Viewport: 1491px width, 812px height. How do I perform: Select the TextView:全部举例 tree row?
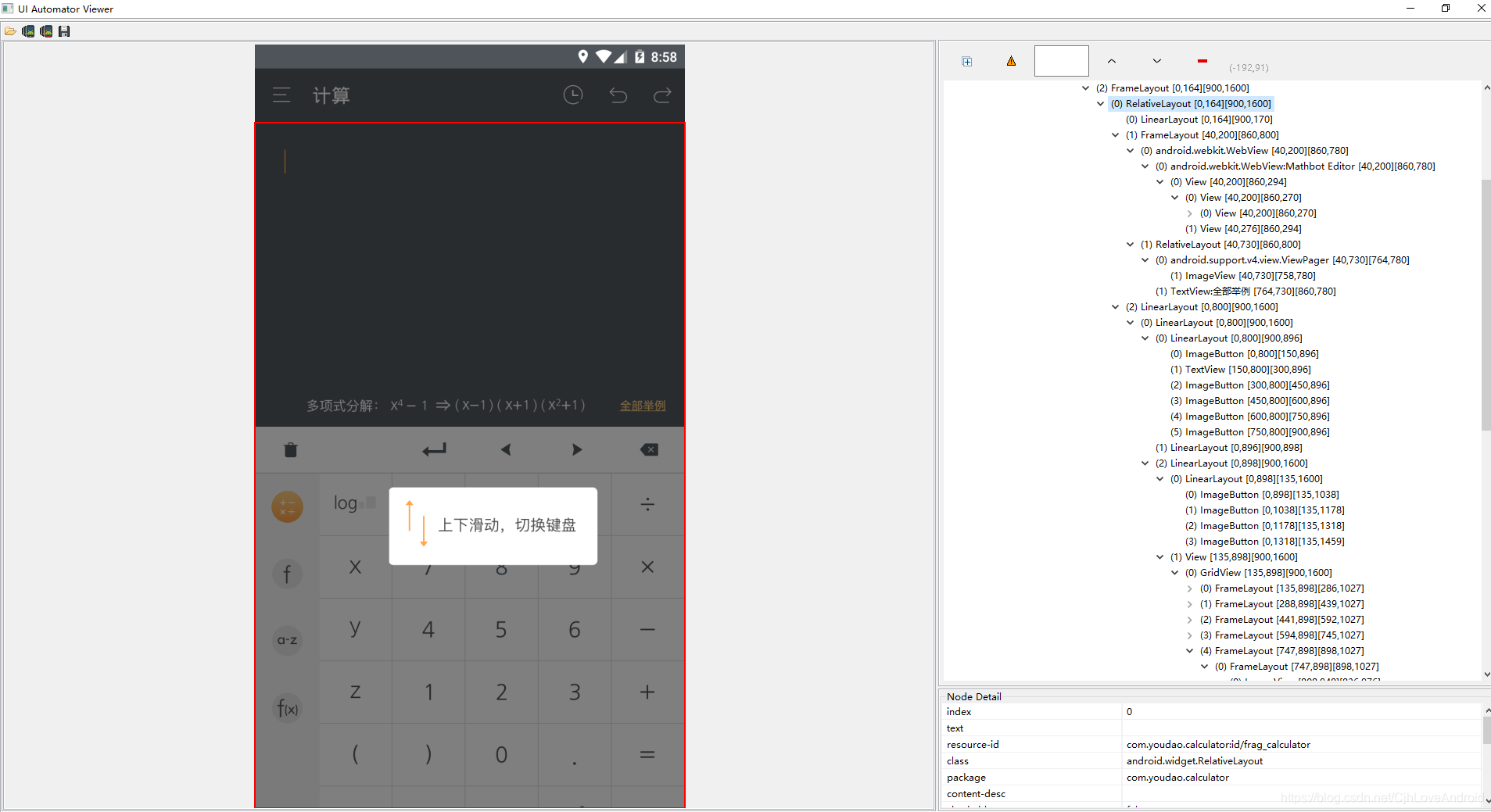(x=1253, y=292)
